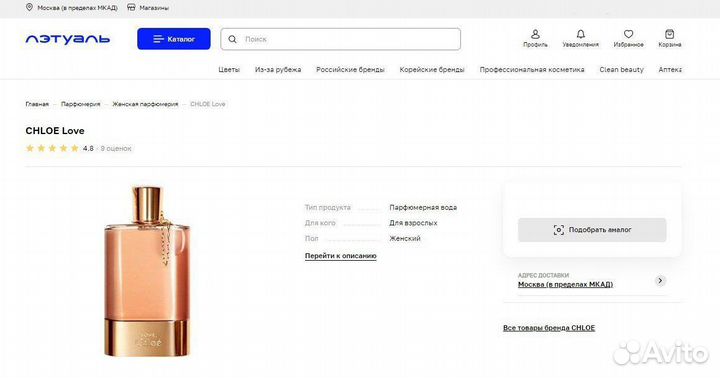Follow the Перейти к описанию link
The width and height of the screenshot is (720, 378).
coord(340,256)
